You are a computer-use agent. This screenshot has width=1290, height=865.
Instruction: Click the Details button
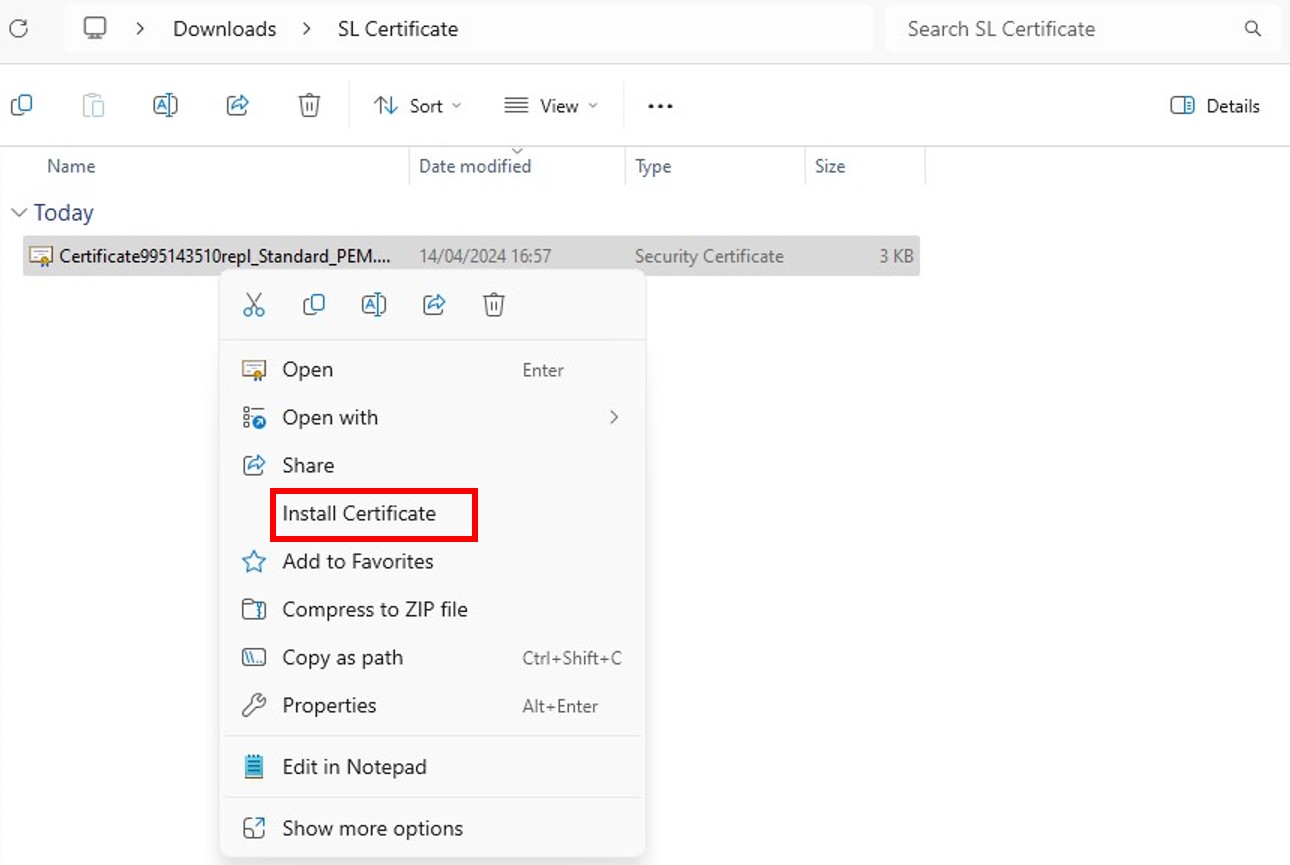(1214, 105)
